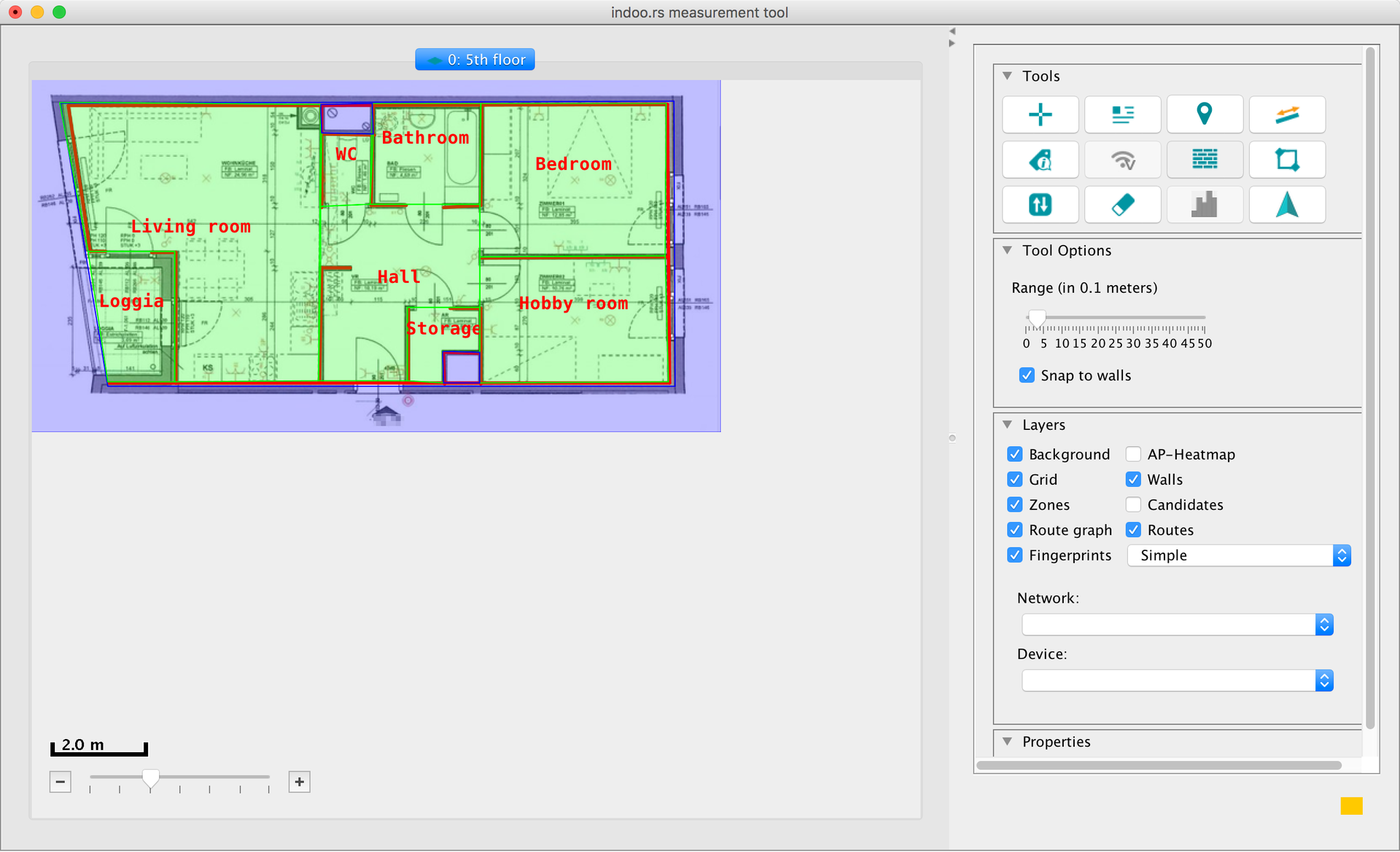This screenshot has width=1400, height=852.
Task: Select the eraser tool
Action: tap(1122, 205)
